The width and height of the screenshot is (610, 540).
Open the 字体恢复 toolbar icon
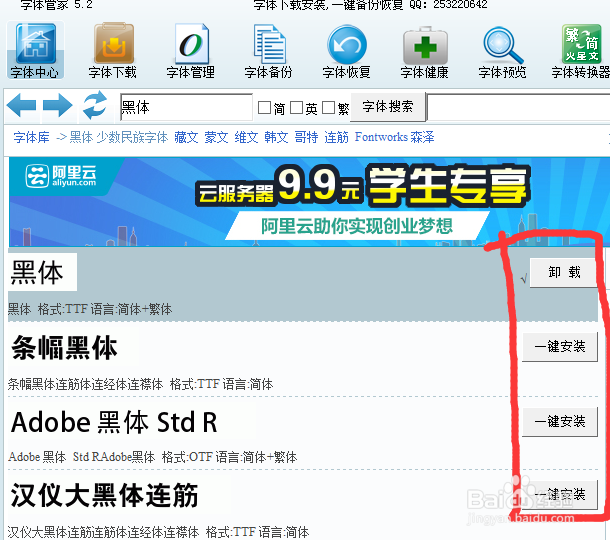tap(346, 51)
